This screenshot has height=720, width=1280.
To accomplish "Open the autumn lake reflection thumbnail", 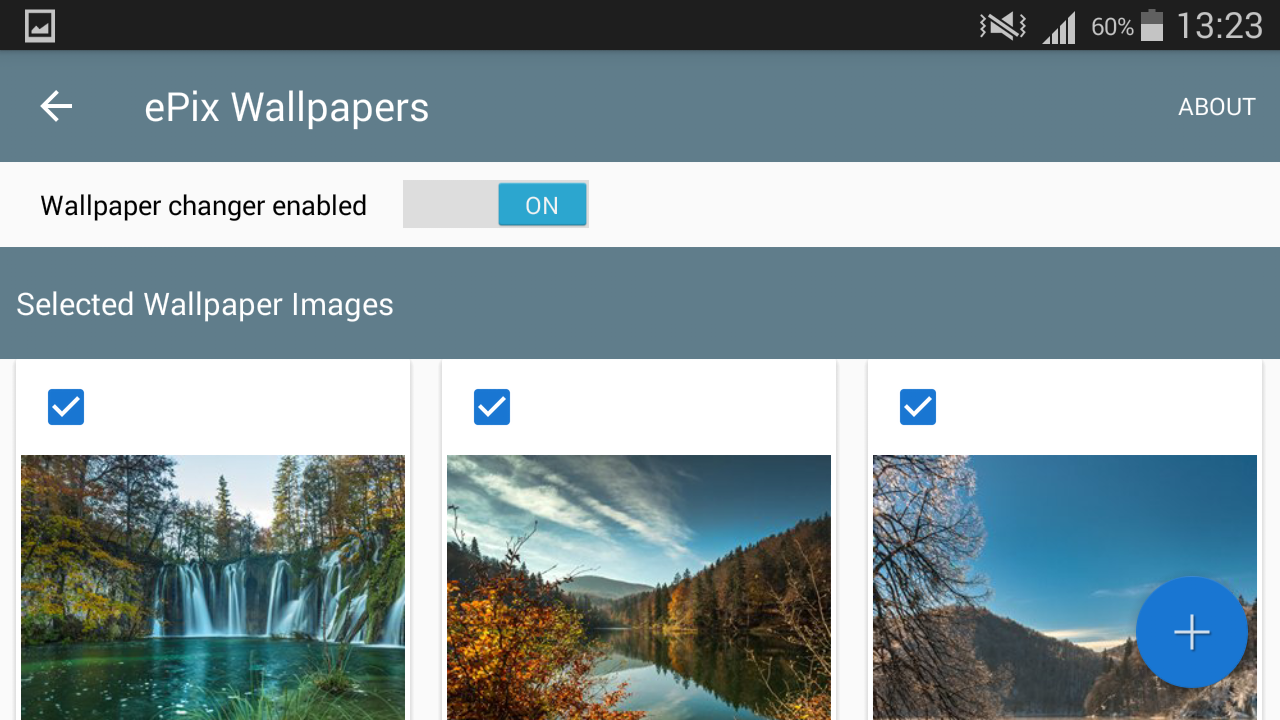I will 639,587.
